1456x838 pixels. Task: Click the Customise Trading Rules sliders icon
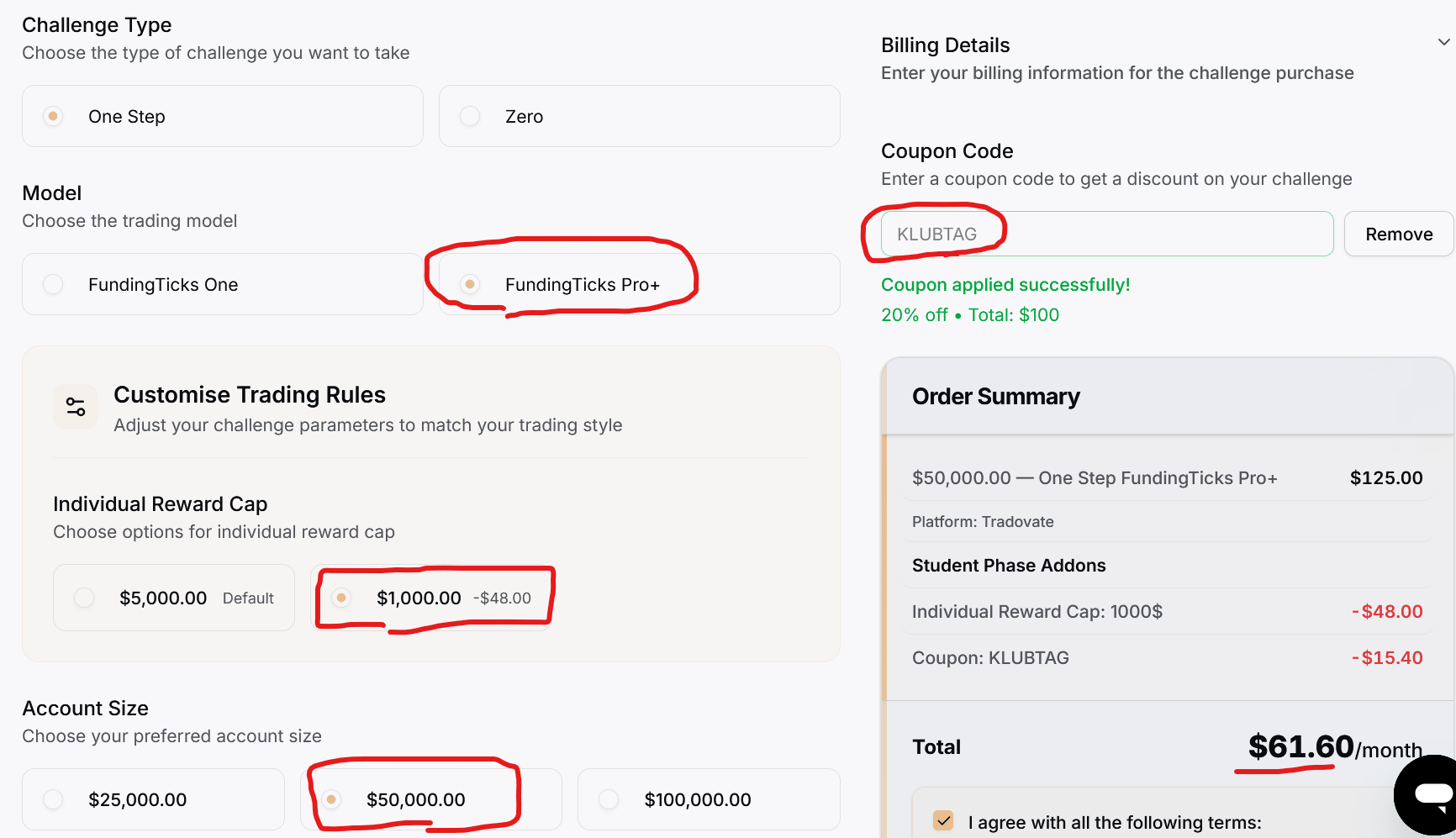pos(76,407)
